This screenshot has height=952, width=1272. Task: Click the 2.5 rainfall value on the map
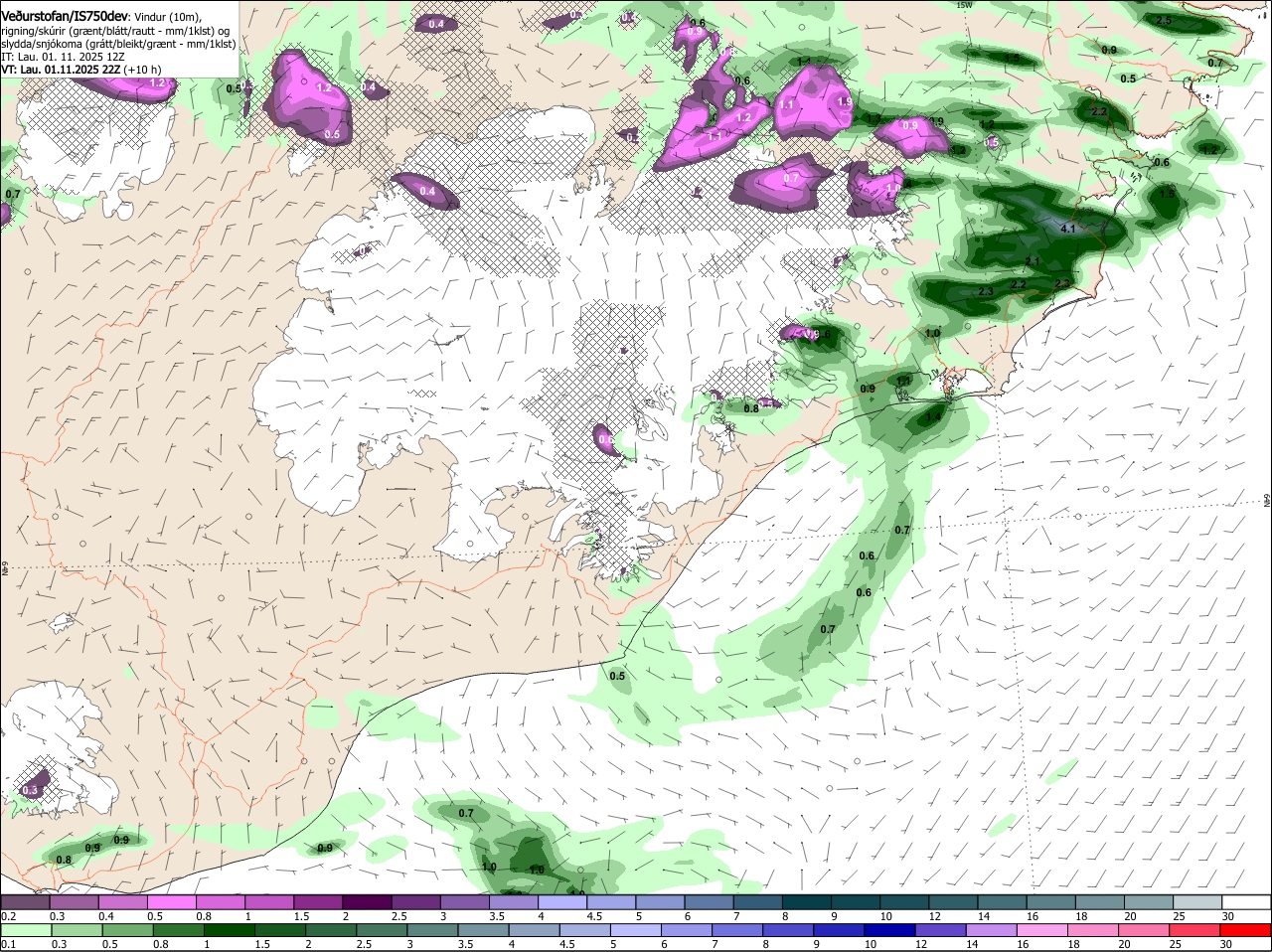1165,20
